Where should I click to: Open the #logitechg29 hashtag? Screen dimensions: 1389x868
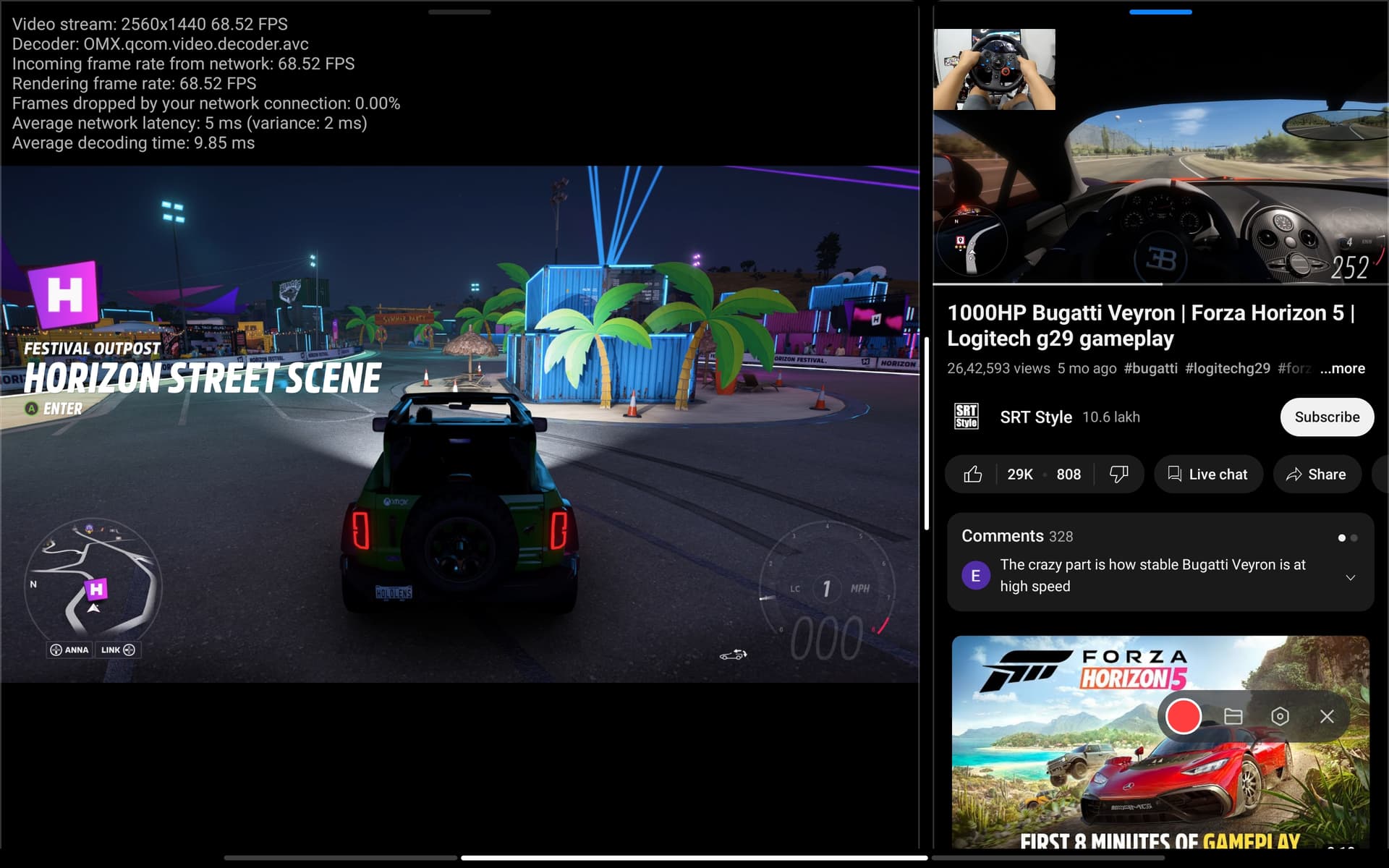tap(1228, 368)
